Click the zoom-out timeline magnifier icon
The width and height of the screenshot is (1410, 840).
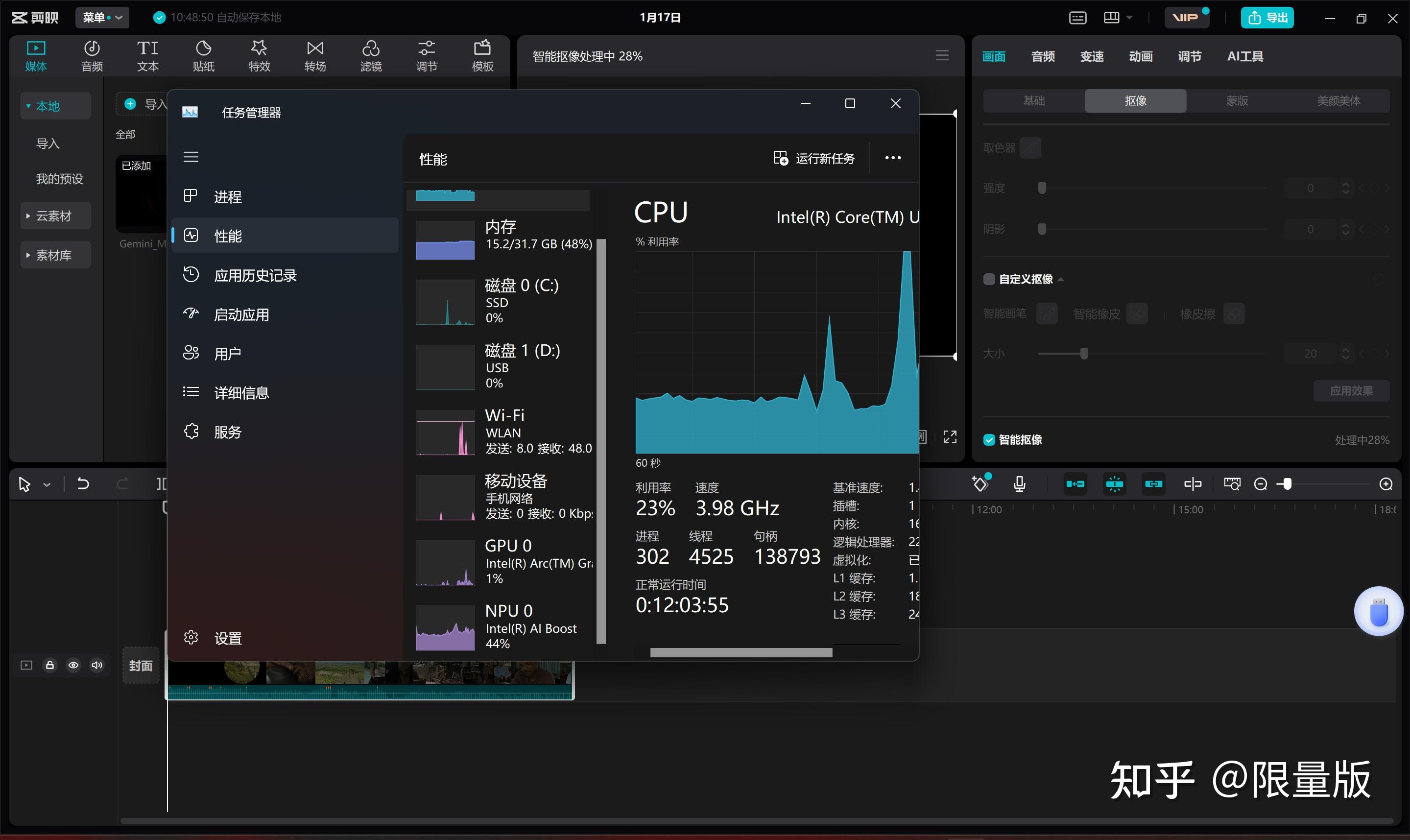1261,484
